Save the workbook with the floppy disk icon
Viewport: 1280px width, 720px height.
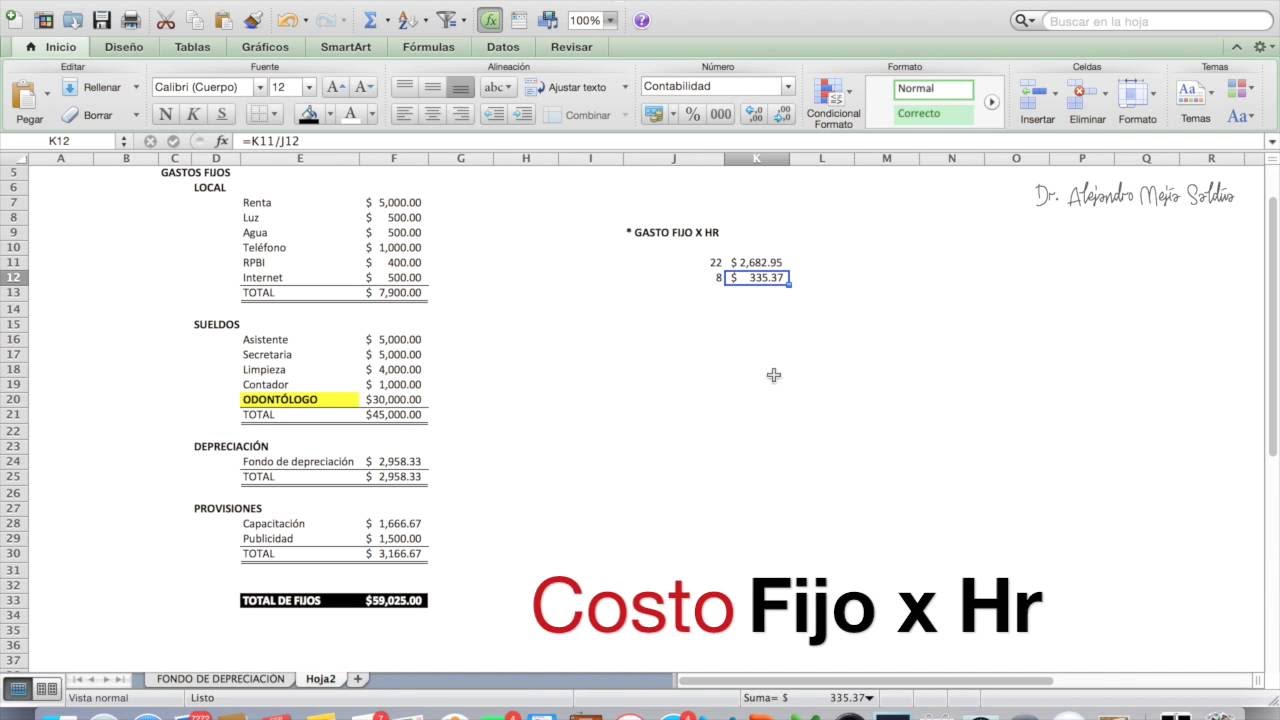pos(102,20)
